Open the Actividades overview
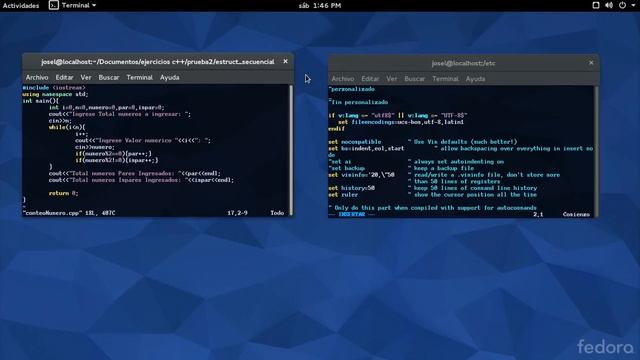 [21, 5]
